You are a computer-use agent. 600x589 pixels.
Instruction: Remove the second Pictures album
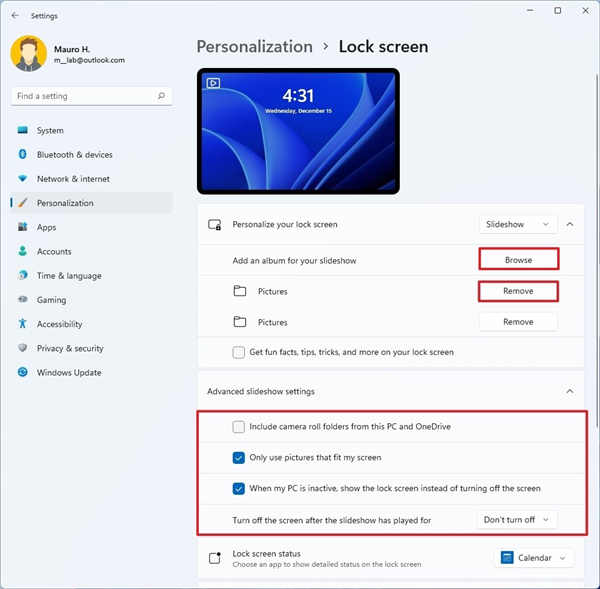click(x=518, y=322)
